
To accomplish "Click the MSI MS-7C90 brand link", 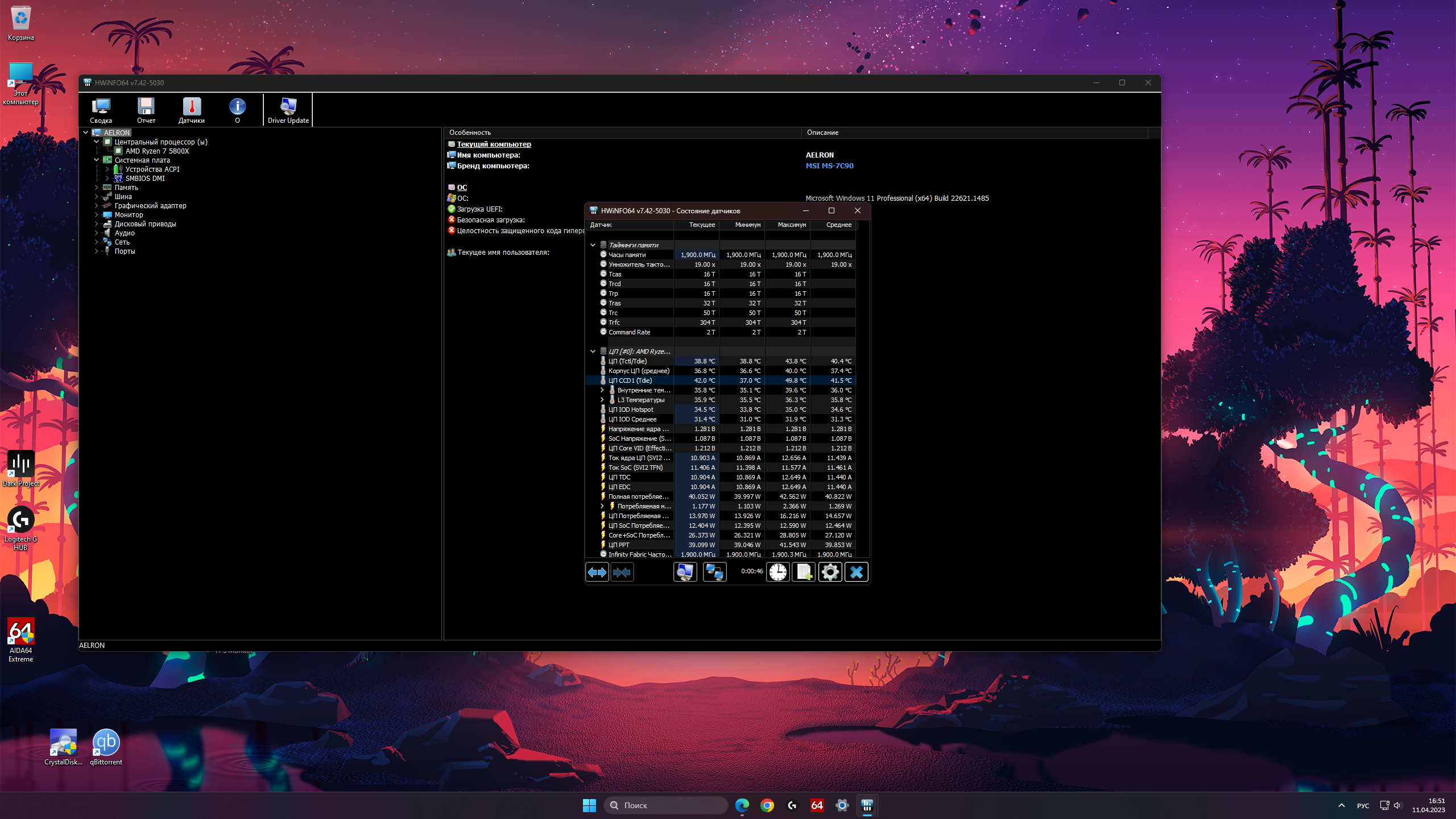I will click(x=829, y=166).
